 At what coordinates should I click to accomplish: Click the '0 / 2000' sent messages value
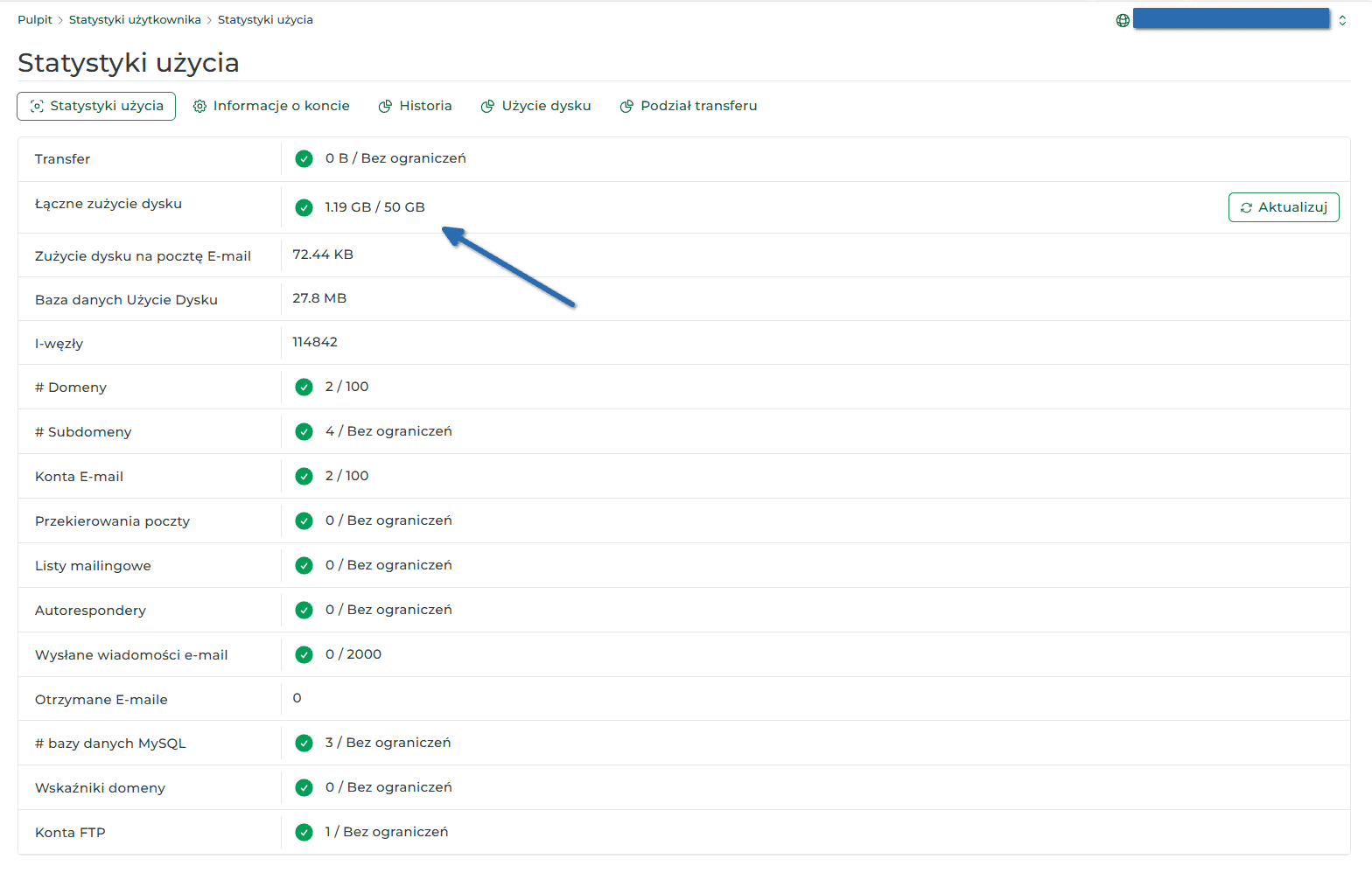353,654
